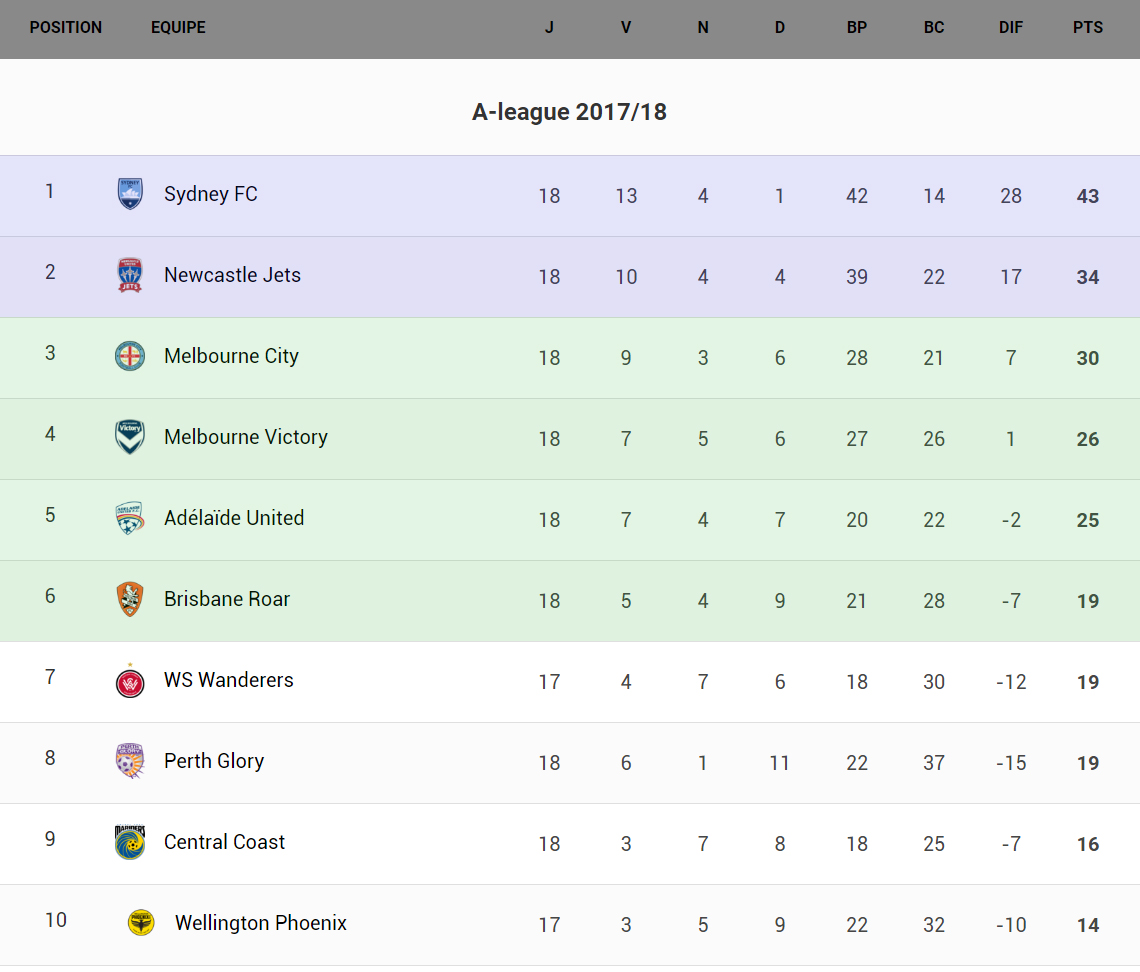The height and width of the screenshot is (972, 1140).
Task: Sort by the DIF column header
Action: pyautogui.click(x=1011, y=28)
